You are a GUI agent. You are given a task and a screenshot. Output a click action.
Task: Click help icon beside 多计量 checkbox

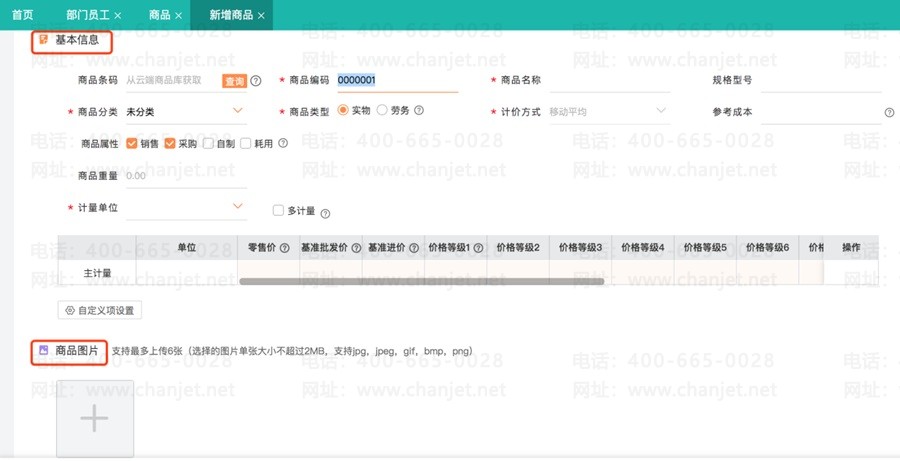(x=325, y=214)
